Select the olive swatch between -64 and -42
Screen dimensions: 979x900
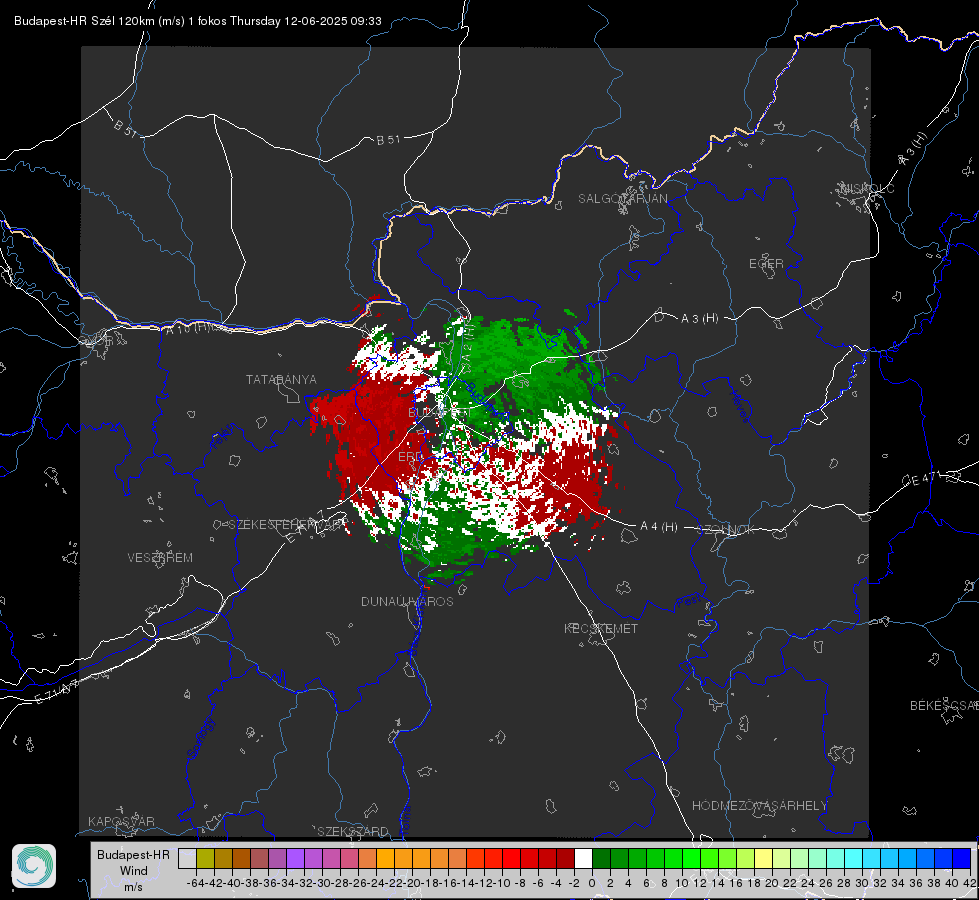click(205, 859)
